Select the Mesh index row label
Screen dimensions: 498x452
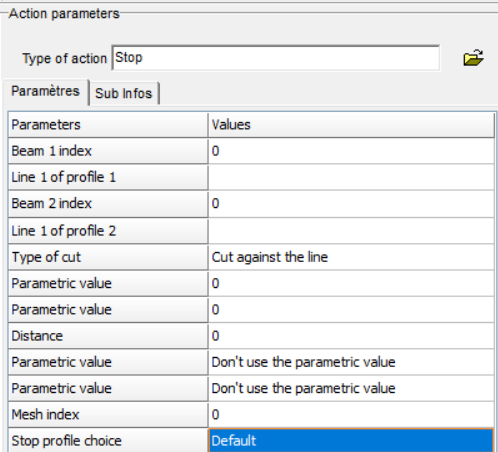point(108,415)
